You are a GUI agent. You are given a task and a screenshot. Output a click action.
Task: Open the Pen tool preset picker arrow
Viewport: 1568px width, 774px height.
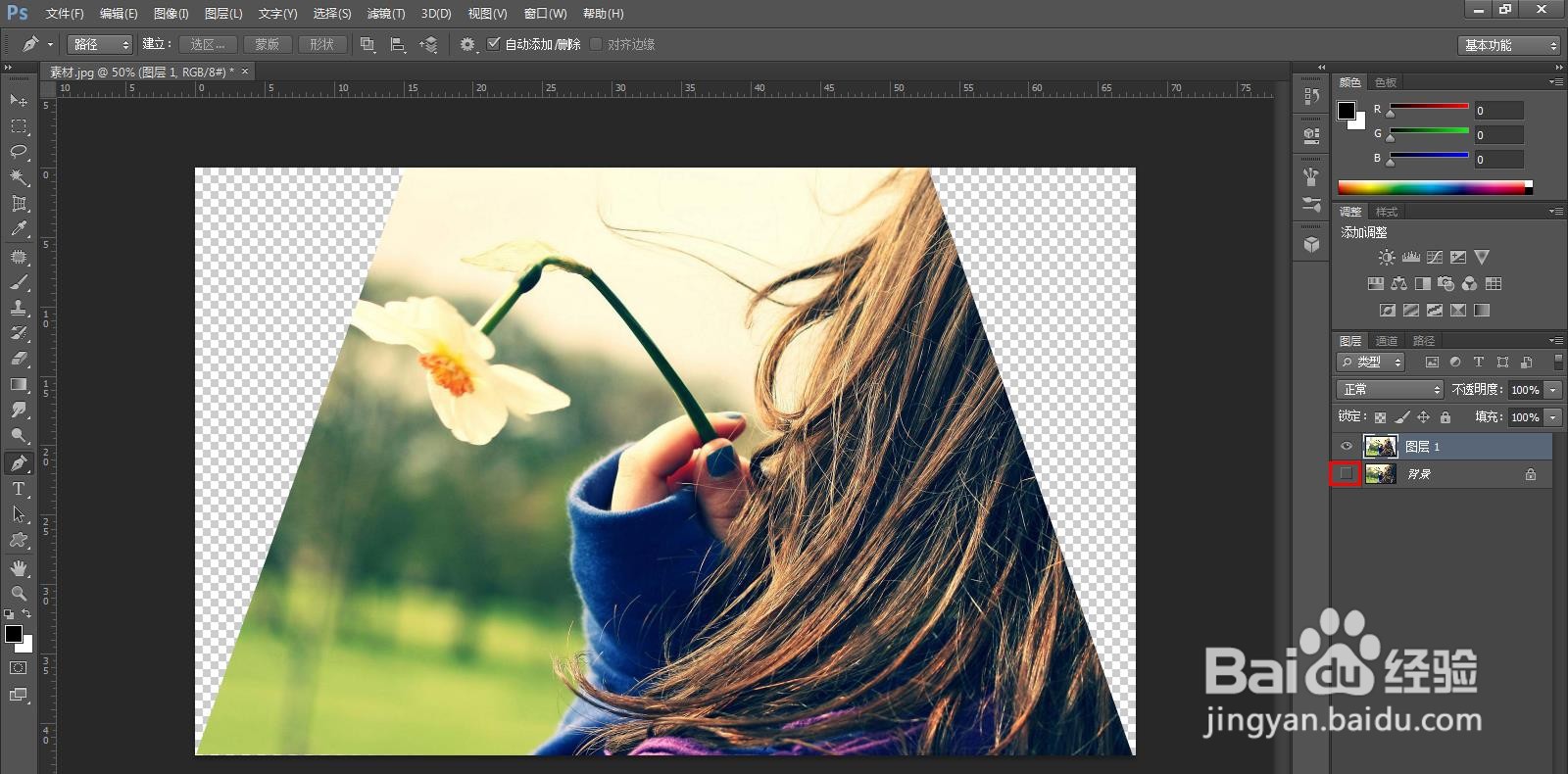click(50, 44)
